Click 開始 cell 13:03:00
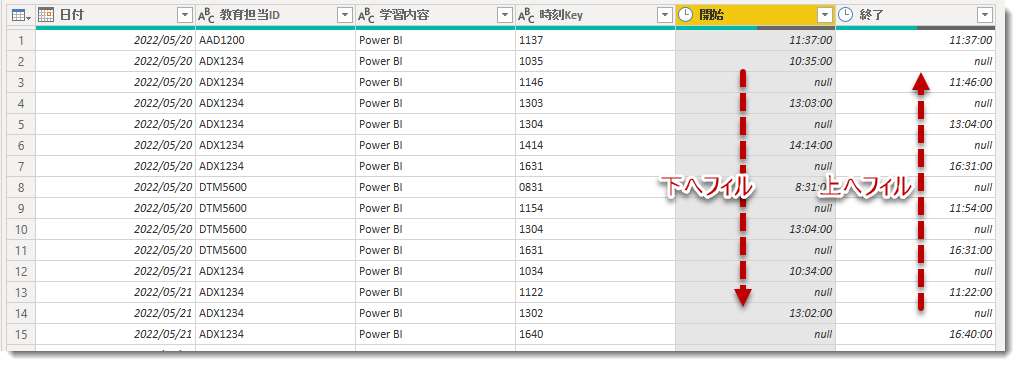This screenshot has width=1020, height=366. pos(755,103)
